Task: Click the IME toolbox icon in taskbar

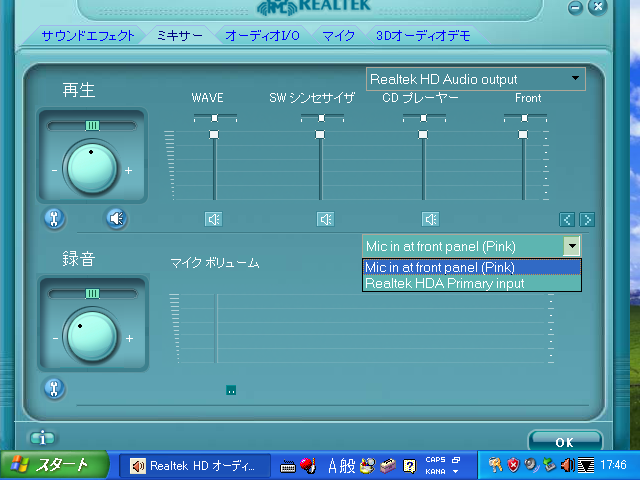Action: pyautogui.click(x=388, y=466)
